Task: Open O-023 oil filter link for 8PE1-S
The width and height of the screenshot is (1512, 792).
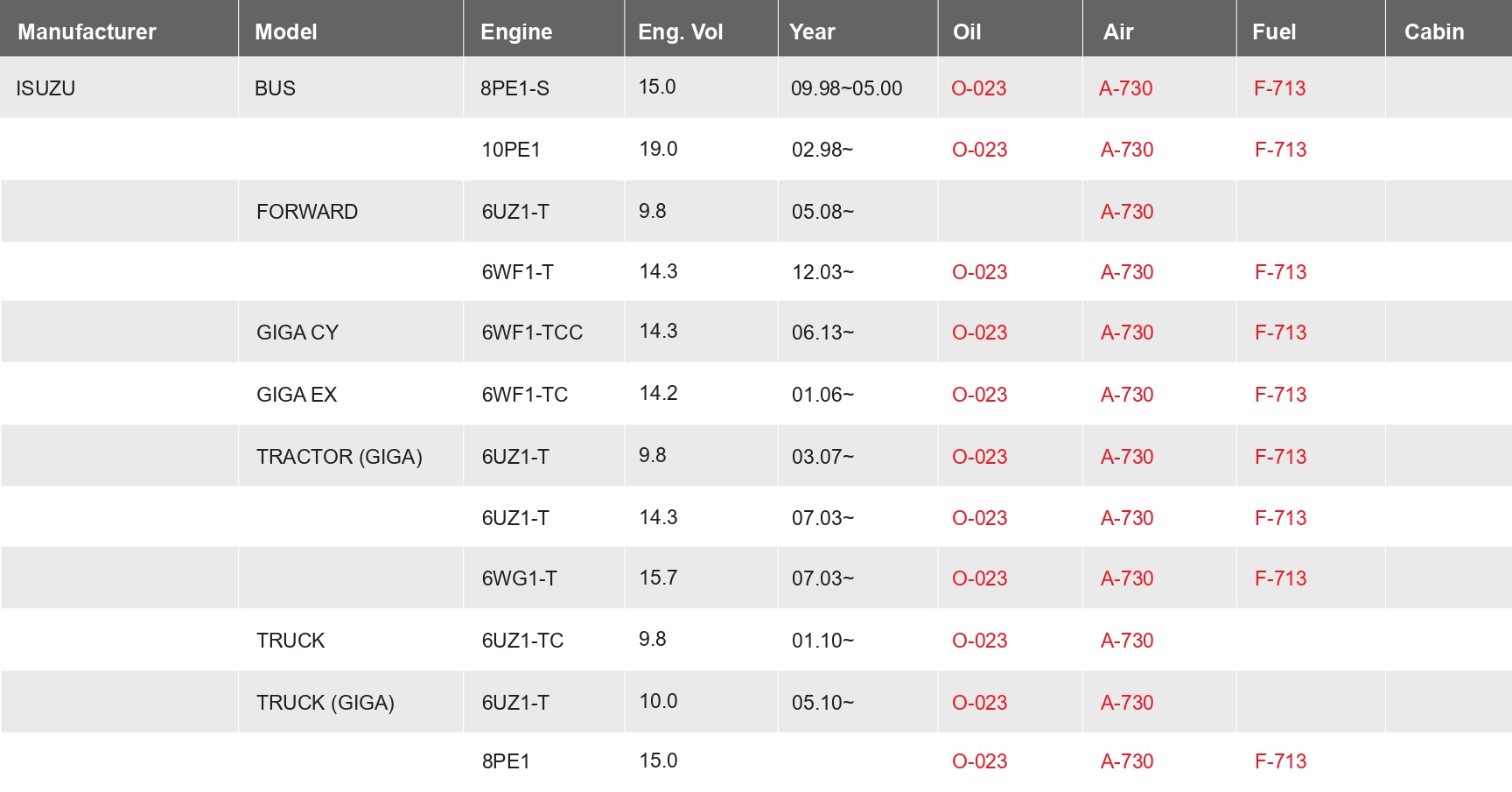Action: pyautogui.click(x=978, y=88)
